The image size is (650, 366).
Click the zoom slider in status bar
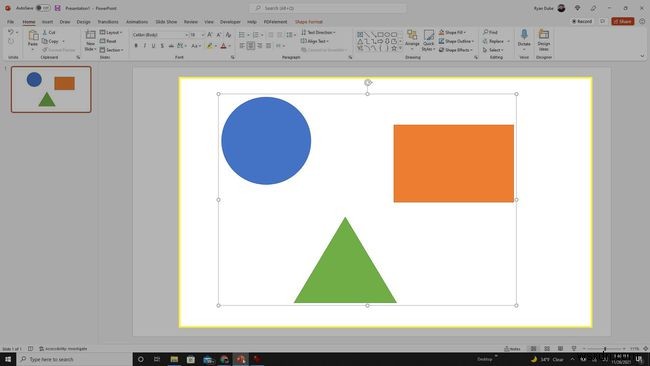pos(604,349)
